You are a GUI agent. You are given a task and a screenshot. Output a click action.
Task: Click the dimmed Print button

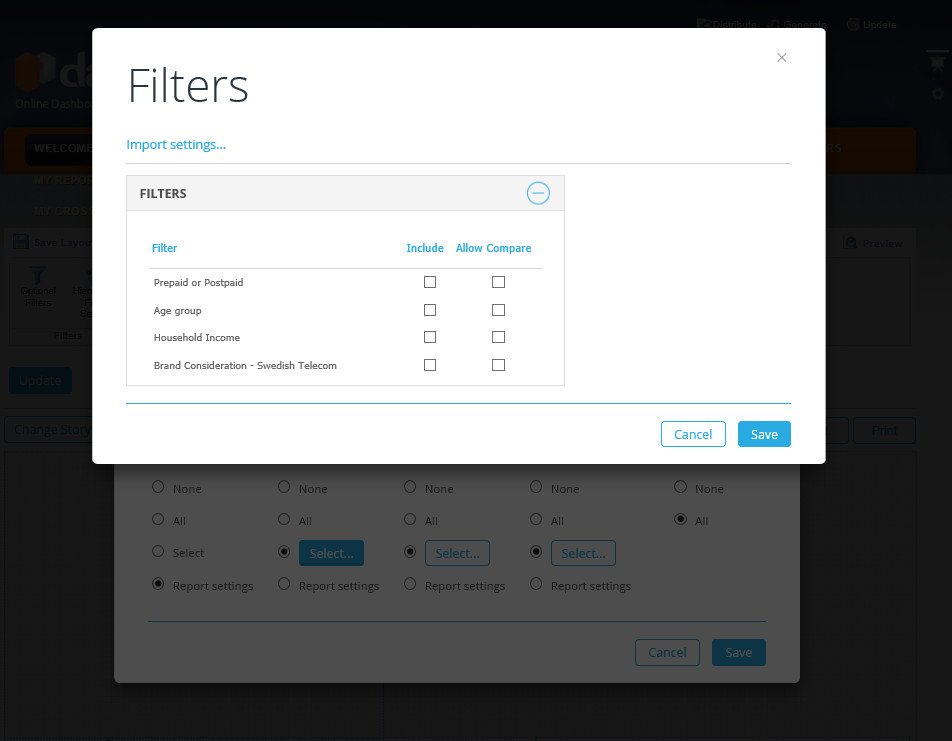point(884,431)
